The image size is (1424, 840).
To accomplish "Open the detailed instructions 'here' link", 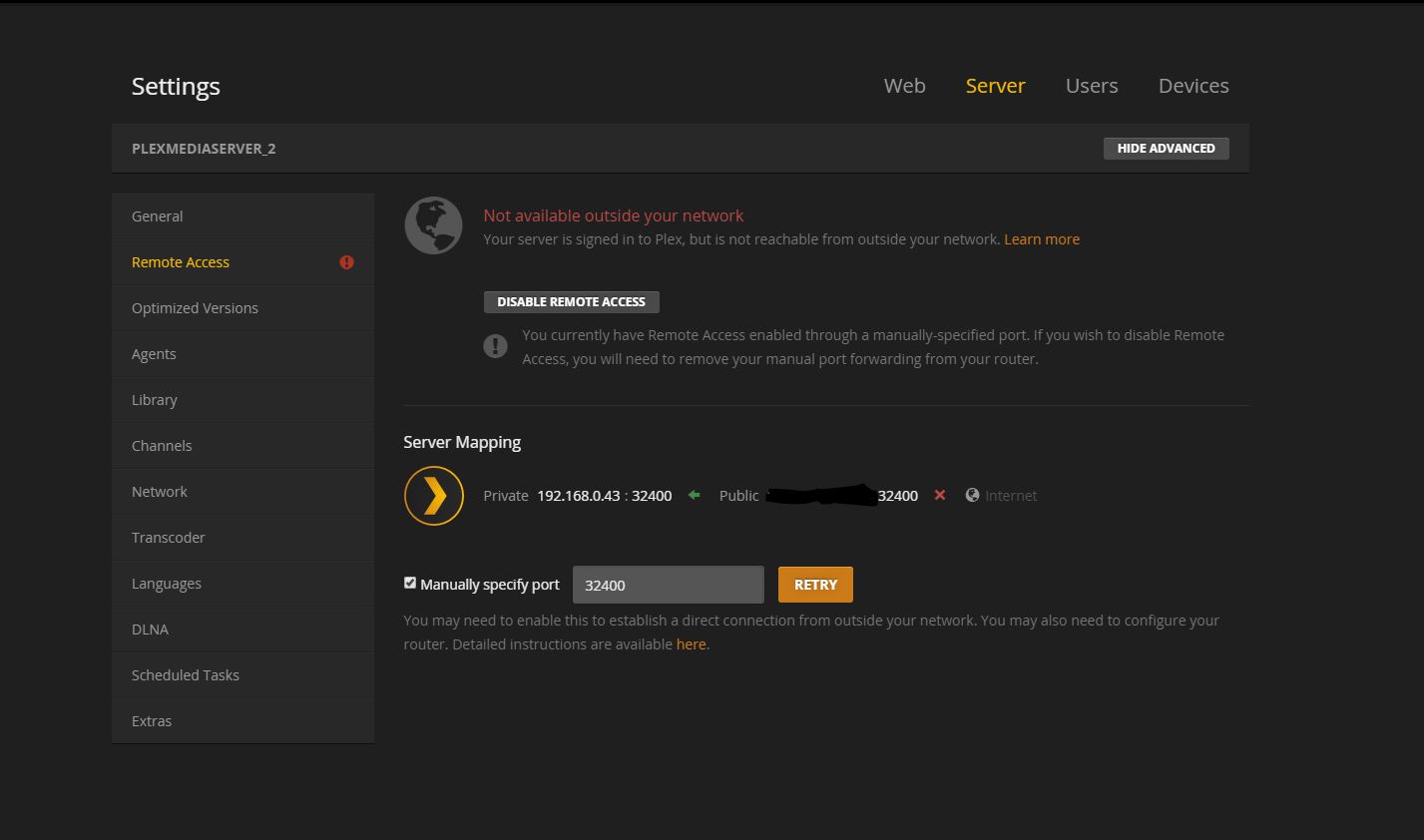I will tap(691, 644).
